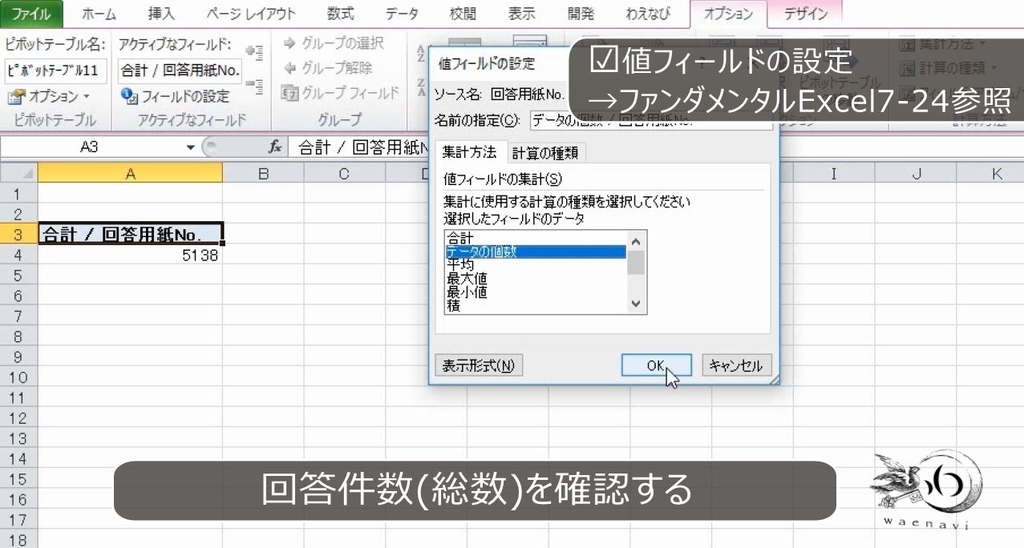
Task: Edit the active field name box
Action: coord(180,71)
